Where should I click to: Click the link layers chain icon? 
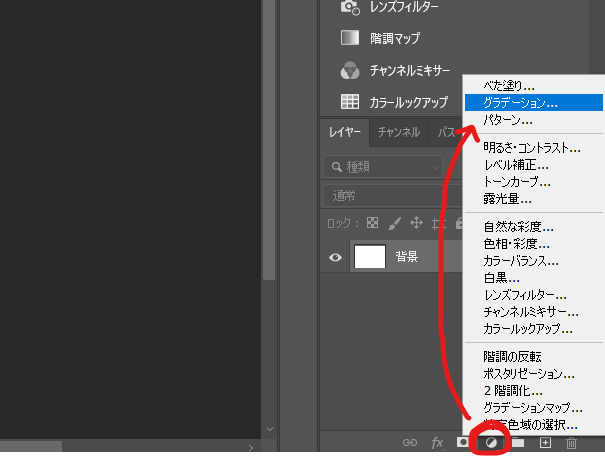click(x=410, y=442)
